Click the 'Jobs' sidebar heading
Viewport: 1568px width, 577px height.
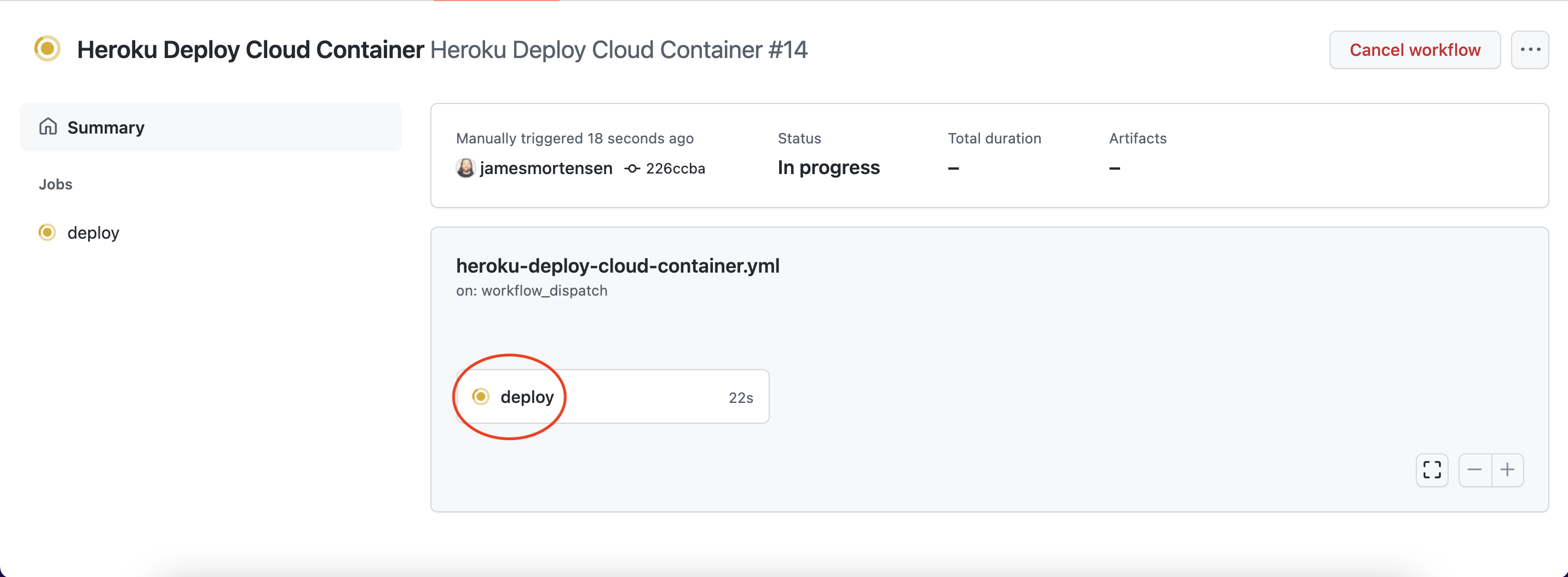click(55, 184)
